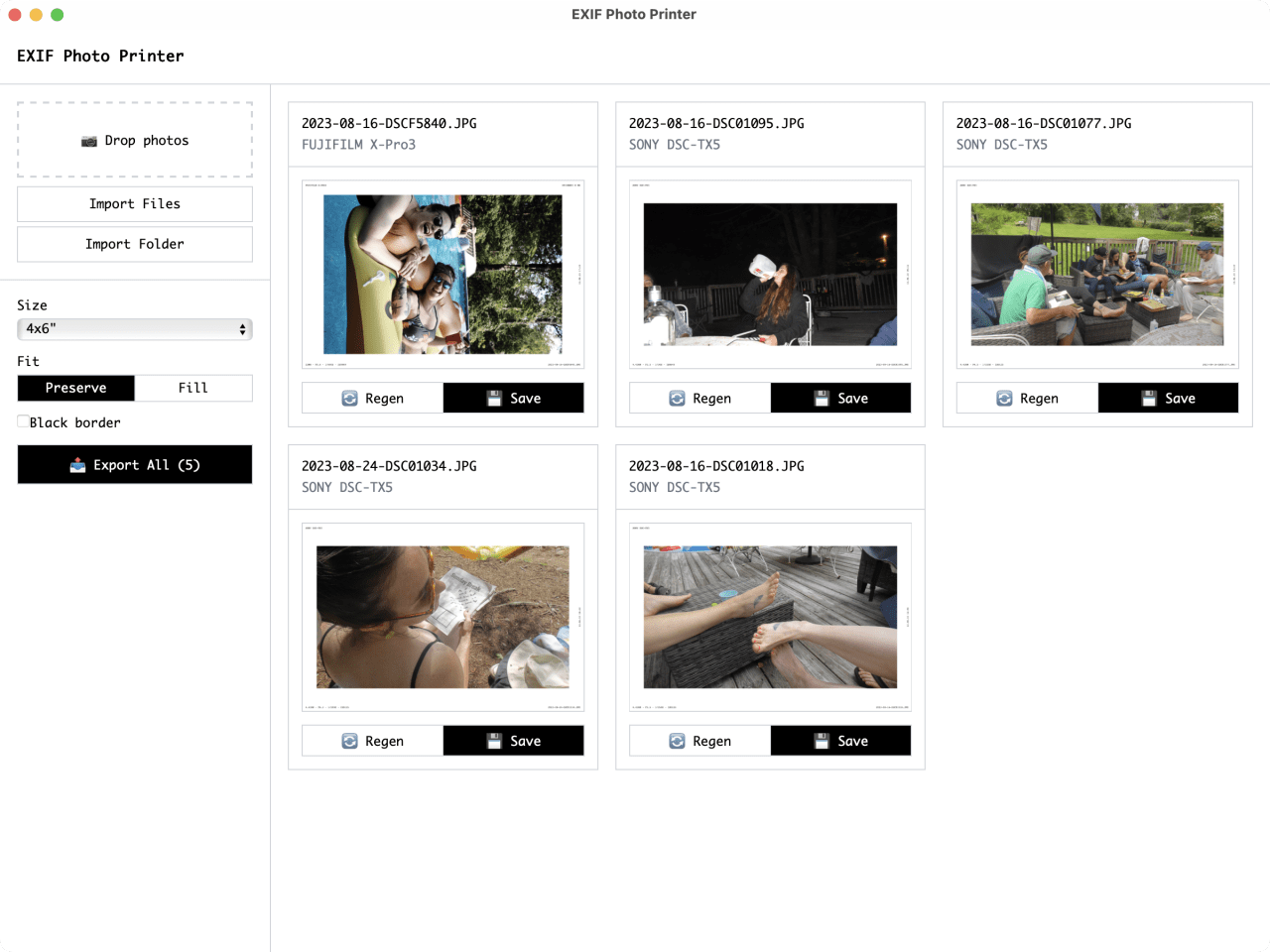This screenshot has height=952, width=1270.
Task: Click Export All (5) to save everything
Action: 134,464
